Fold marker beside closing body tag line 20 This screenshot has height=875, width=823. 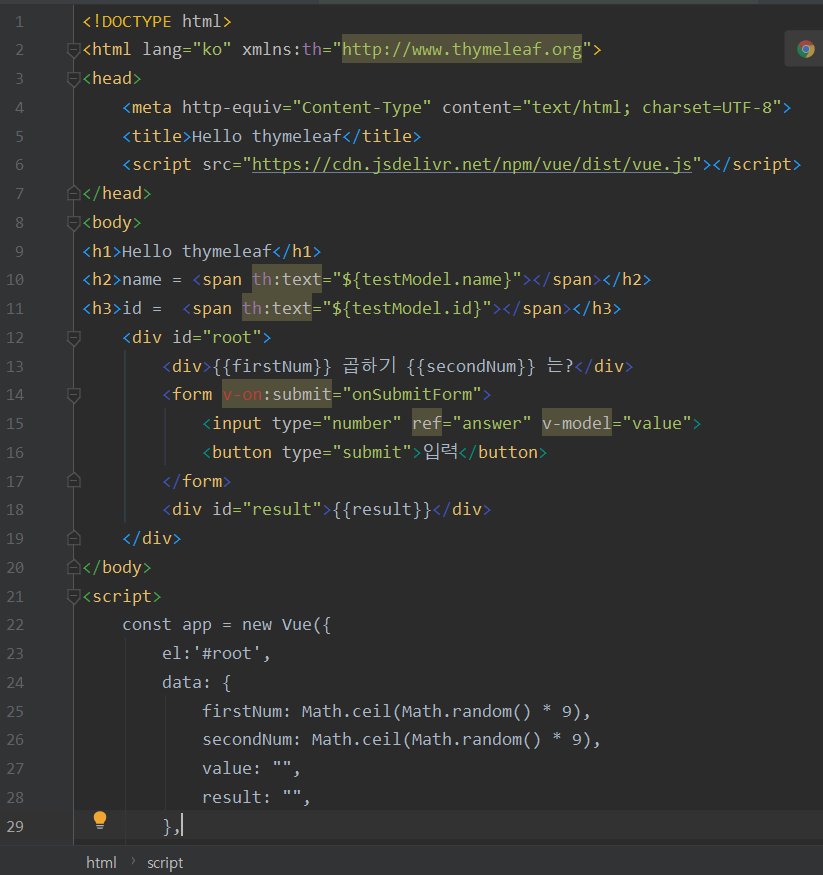[x=73, y=567]
